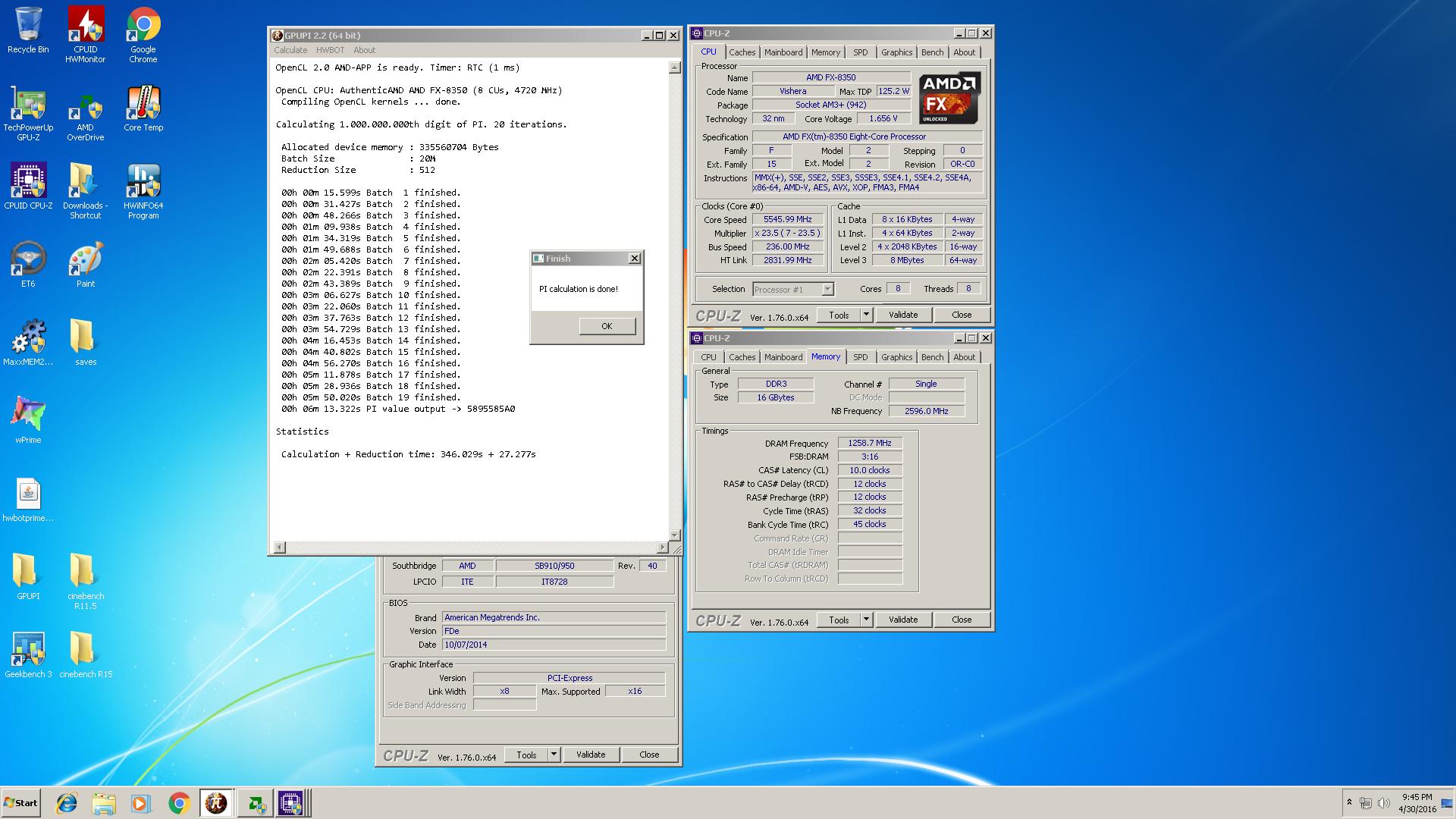Launch TechPowerUp GPU-Z desktop icon
This screenshot has height=819, width=1456.
click(28, 114)
